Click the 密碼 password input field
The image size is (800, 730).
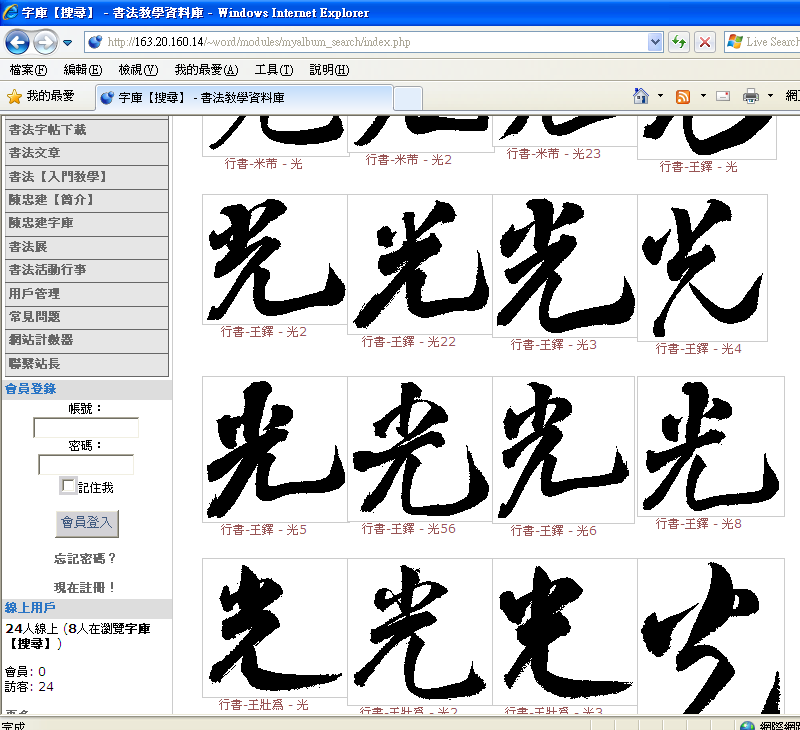pos(86,465)
